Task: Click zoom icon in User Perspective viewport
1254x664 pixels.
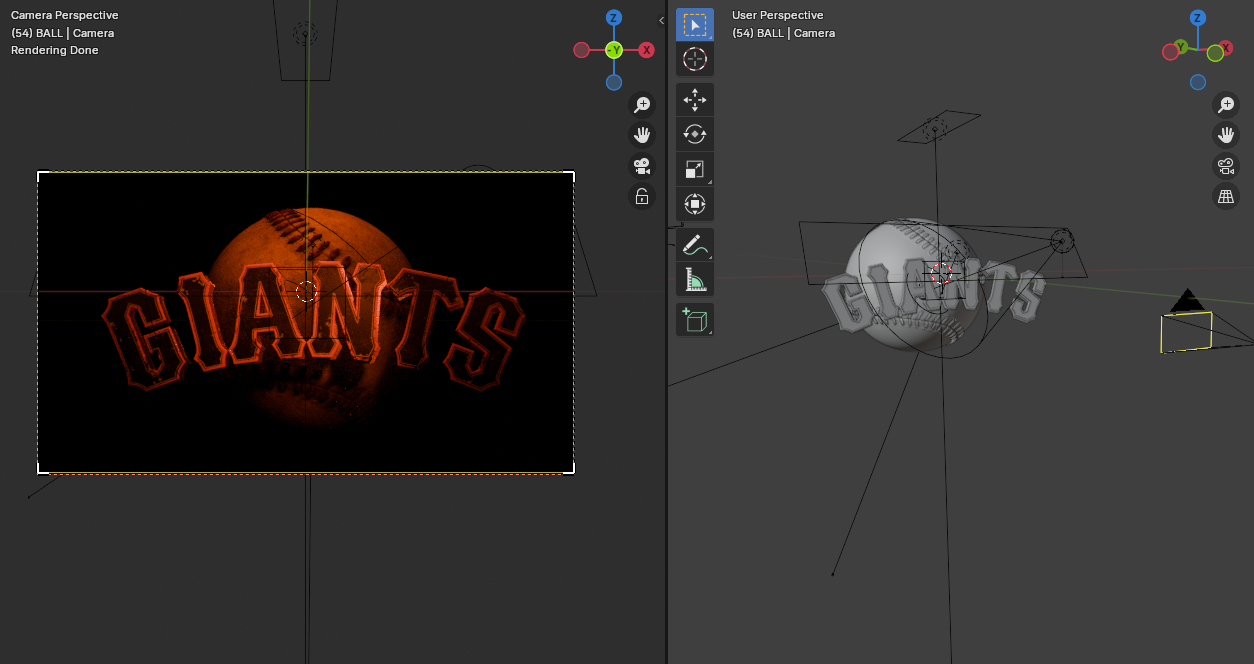Action: (1226, 105)
